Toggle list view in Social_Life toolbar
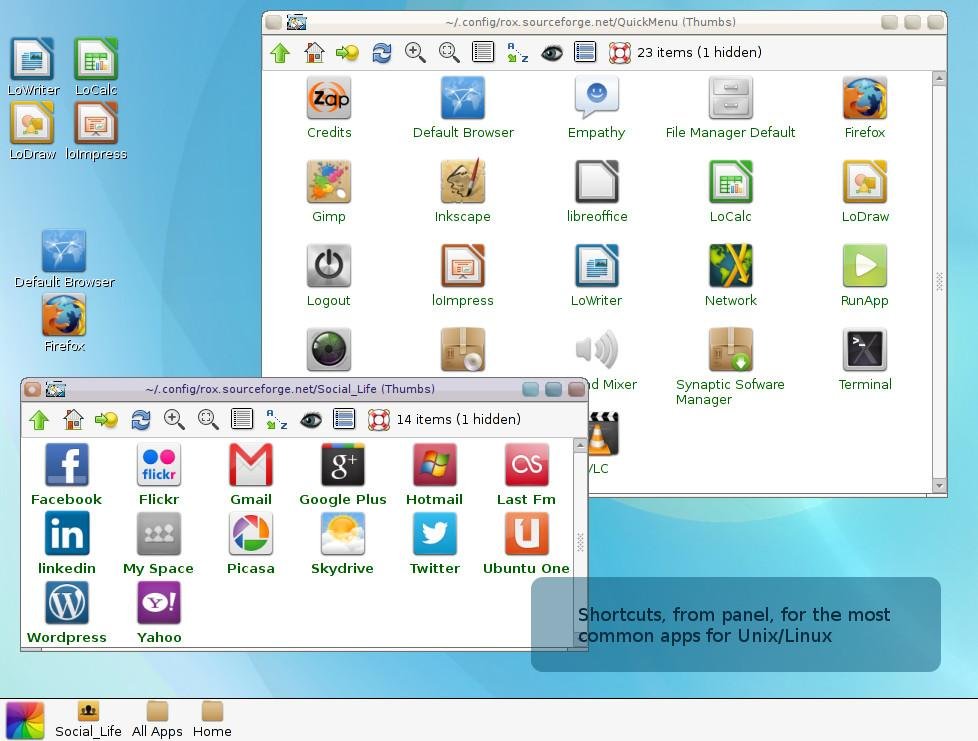The width and height of the screenshot is (978, 741). coord(242,419)
